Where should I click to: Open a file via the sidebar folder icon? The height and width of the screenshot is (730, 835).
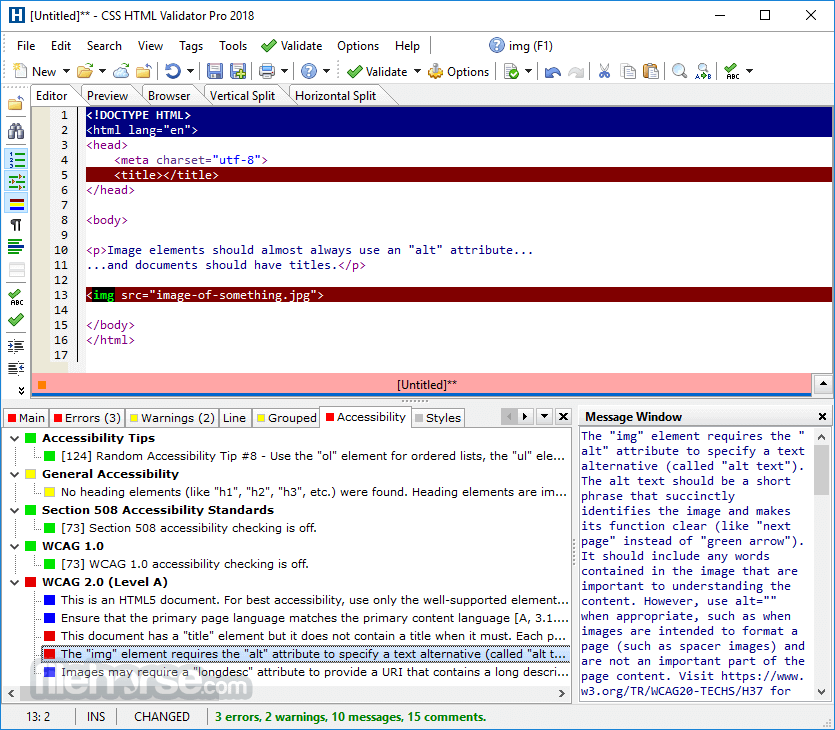tap(15, 103)
